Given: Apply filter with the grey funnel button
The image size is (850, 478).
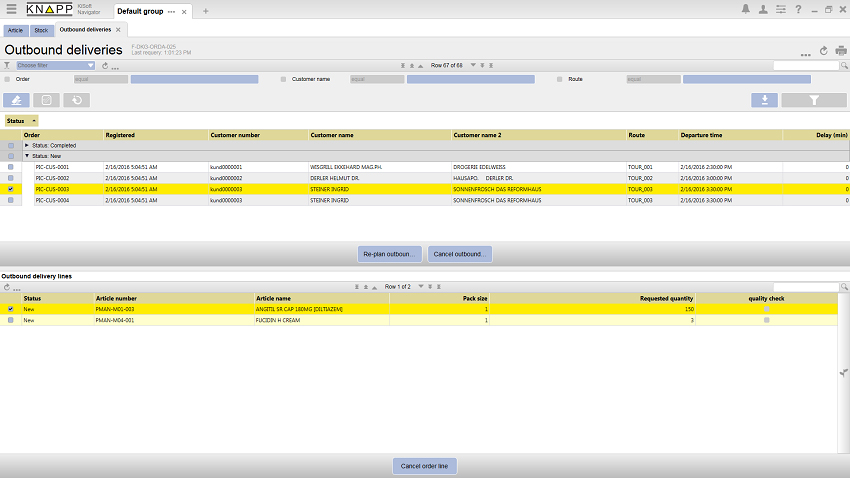Looking at the screenshot, I should click(x=814, y=100).
